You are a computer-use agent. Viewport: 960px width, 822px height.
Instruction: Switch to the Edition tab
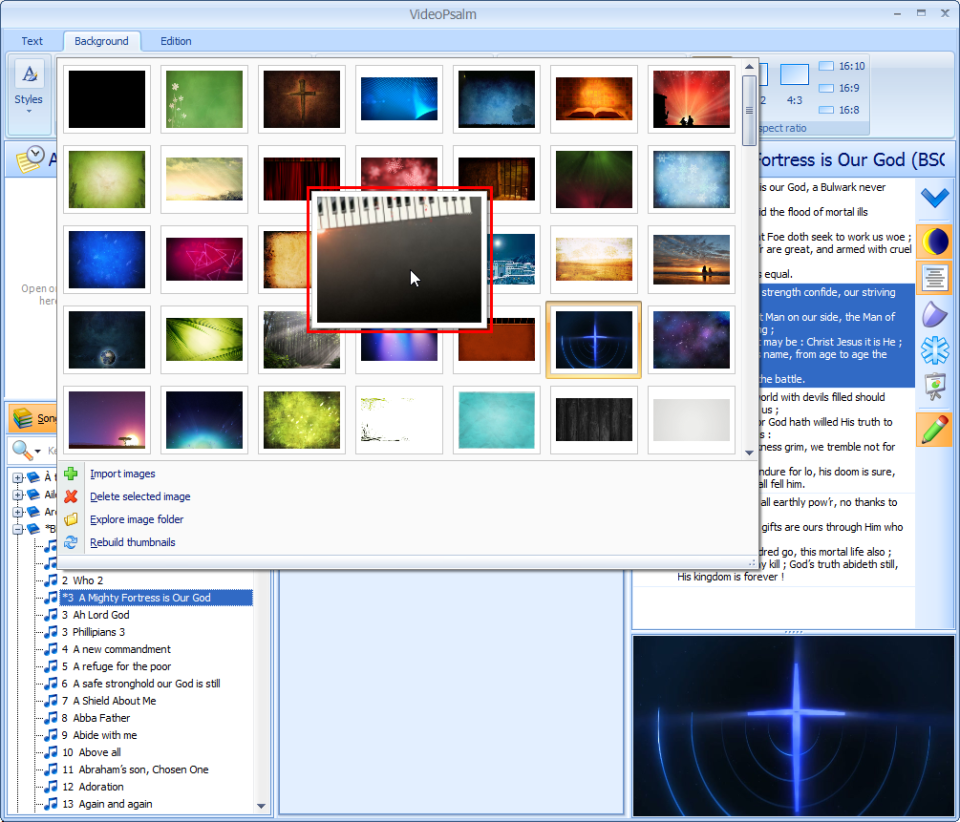pyautogui.click(x=175, y=41)
